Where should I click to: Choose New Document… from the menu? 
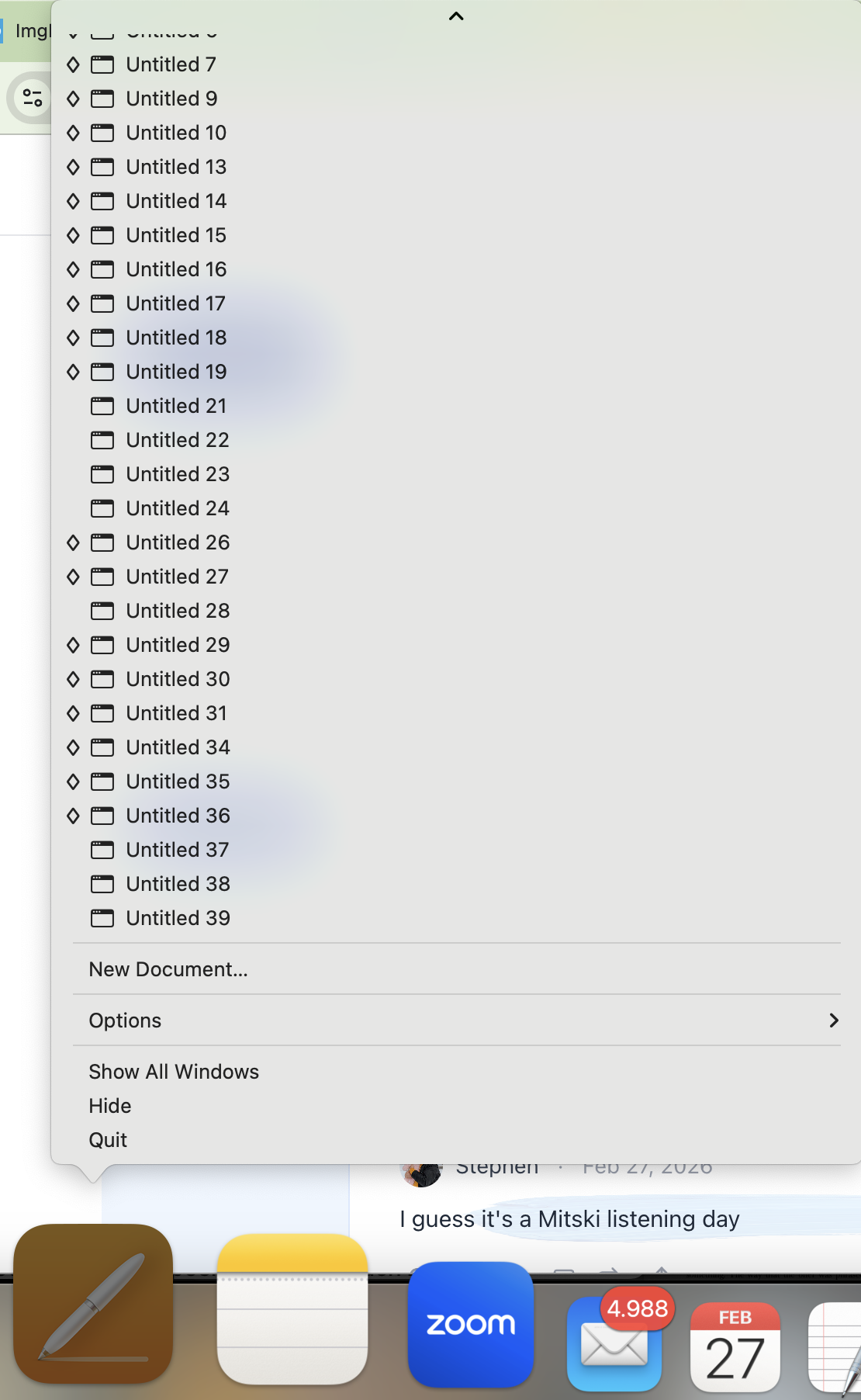[168, 969]
